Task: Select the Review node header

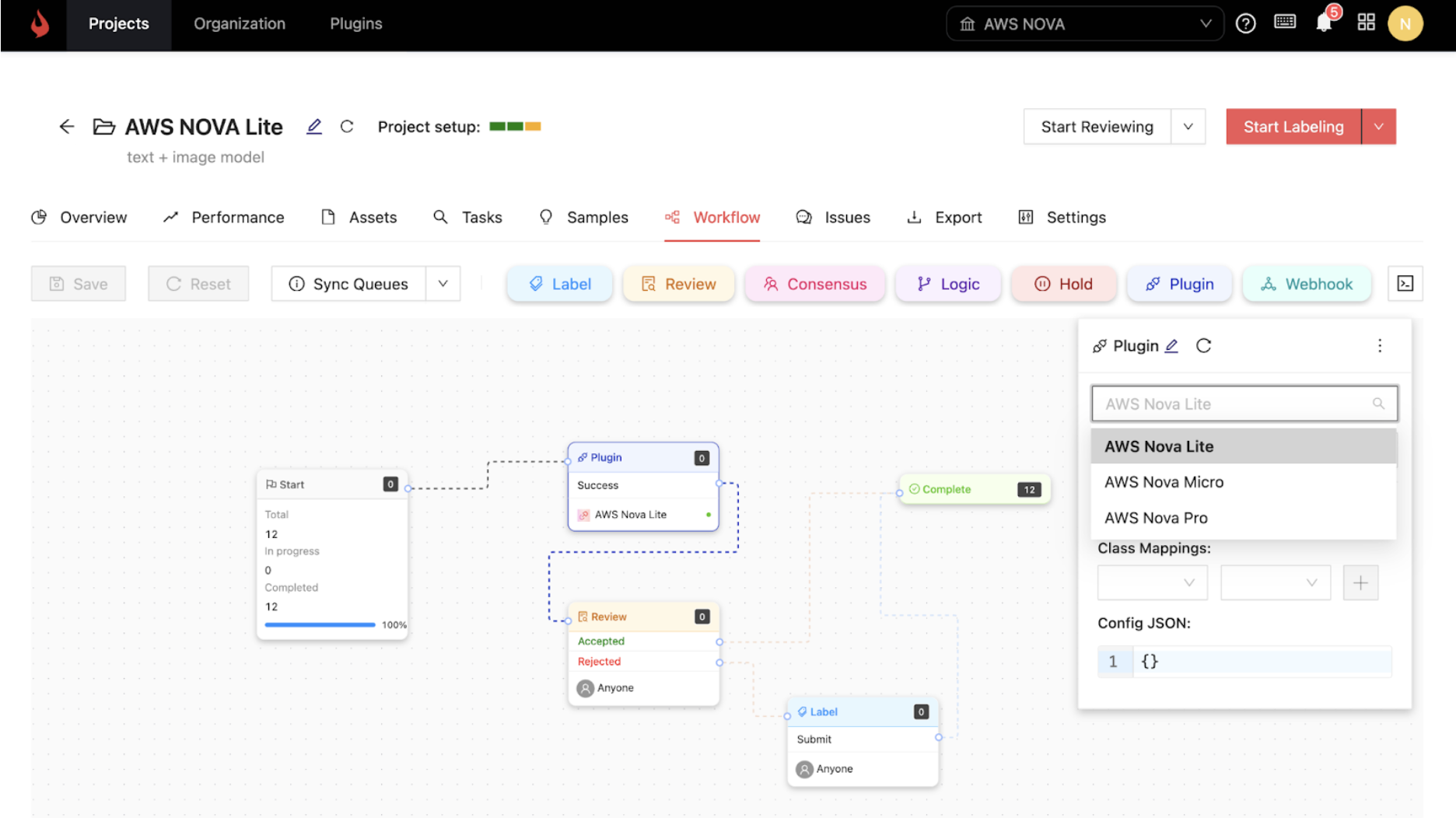Action: pyautogui.click(x=643, y=617)
